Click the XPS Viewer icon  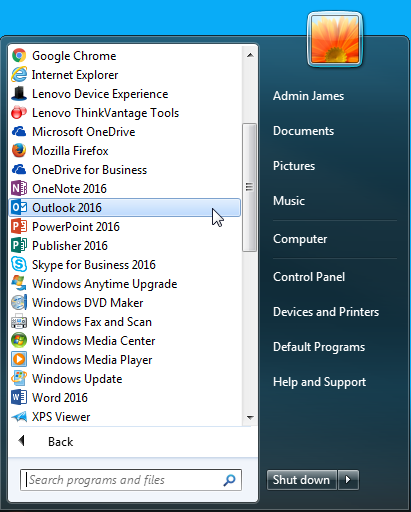tap(19, 416)
